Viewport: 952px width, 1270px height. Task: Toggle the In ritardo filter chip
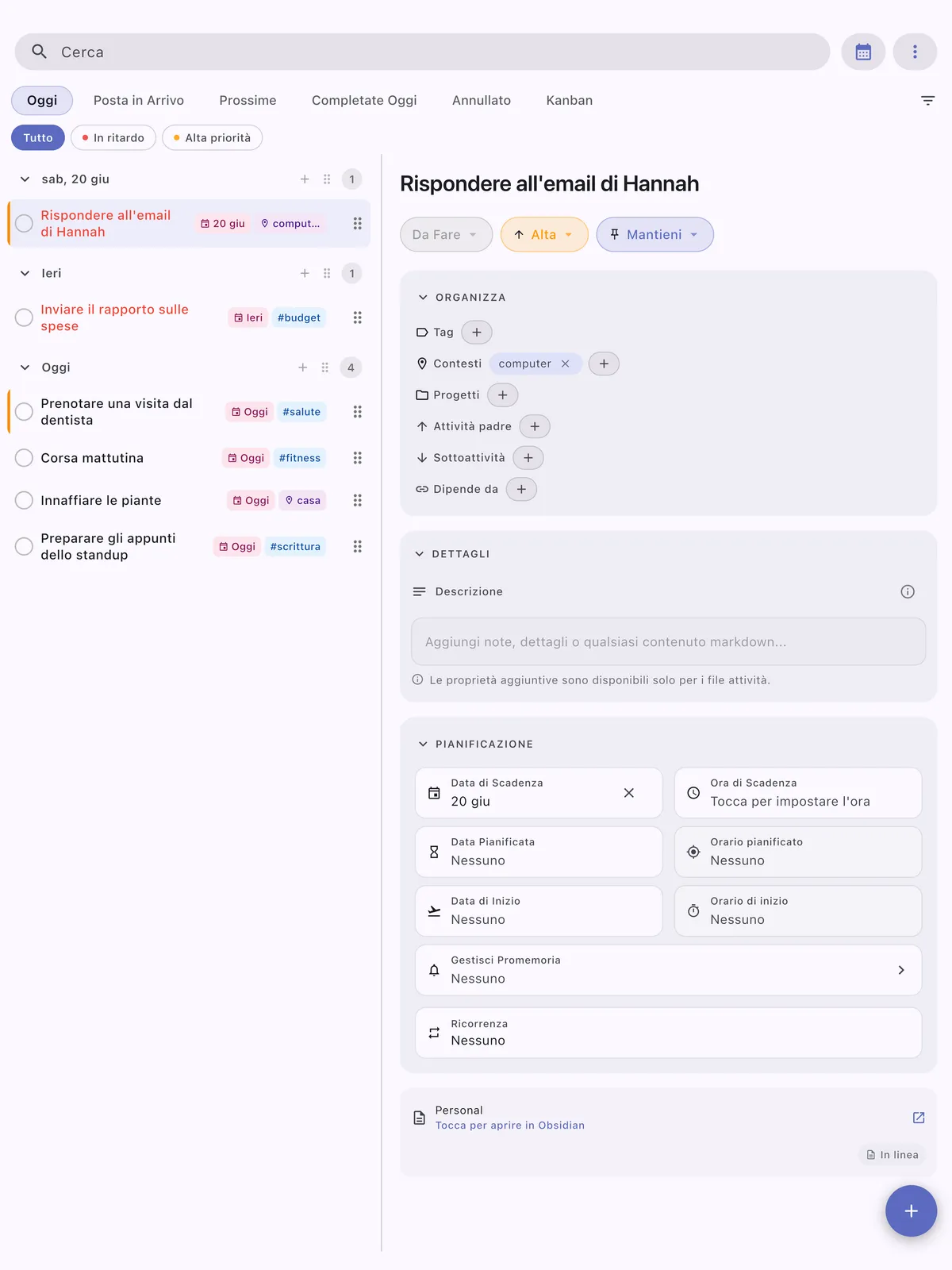point(113,137)
